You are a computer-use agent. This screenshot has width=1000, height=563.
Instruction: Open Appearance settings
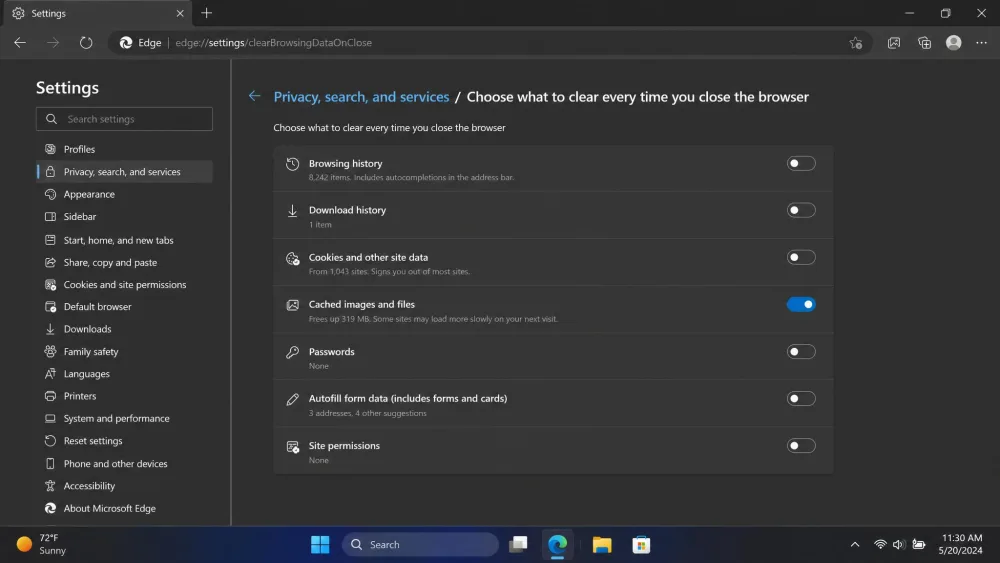pos(124,194)
